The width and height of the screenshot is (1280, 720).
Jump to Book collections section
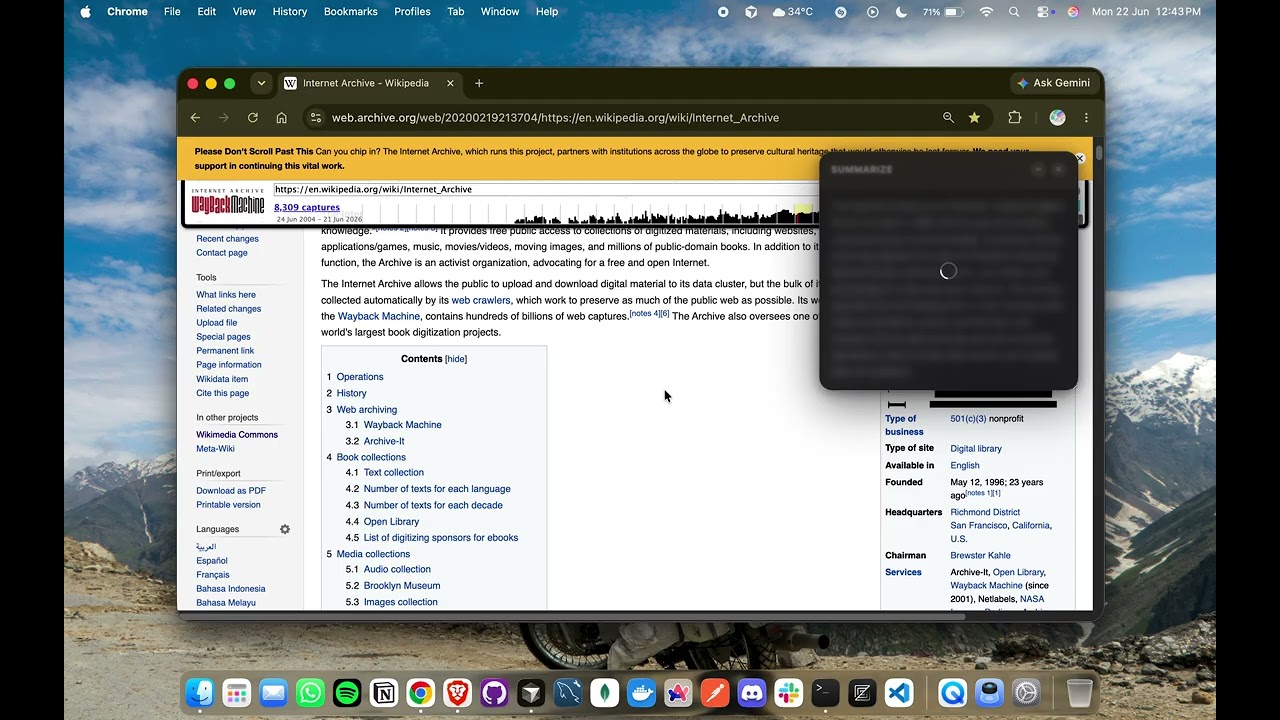[x=371, y=457]
